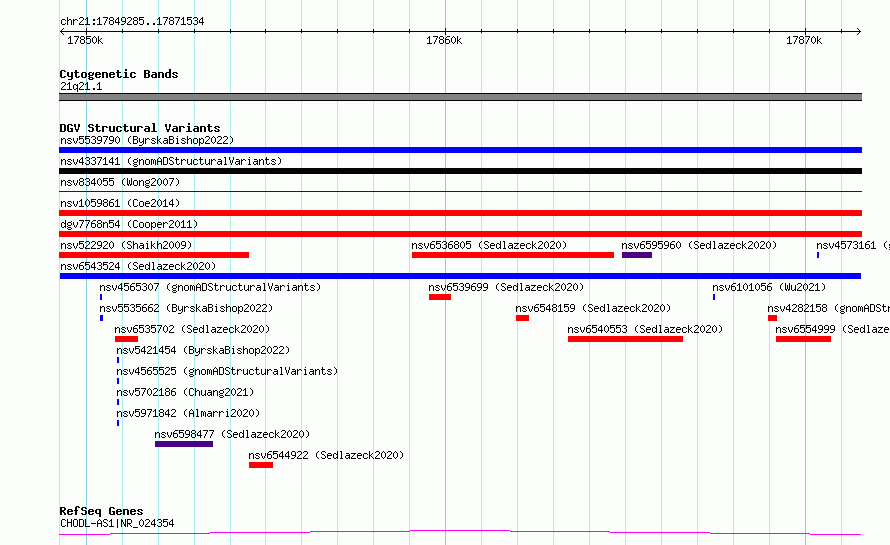Viewport: 890px width, 545px height.
Task: Open the nsv6540553 (Sedlazeck2020) label
Action: click(645, 329)
